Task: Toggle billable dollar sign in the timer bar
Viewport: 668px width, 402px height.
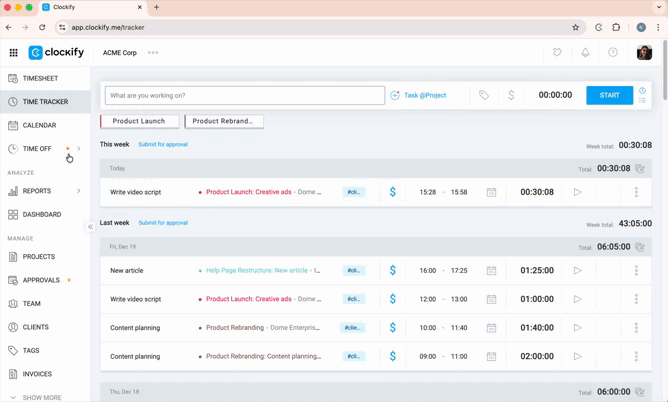Action: [x=511, y=95]
